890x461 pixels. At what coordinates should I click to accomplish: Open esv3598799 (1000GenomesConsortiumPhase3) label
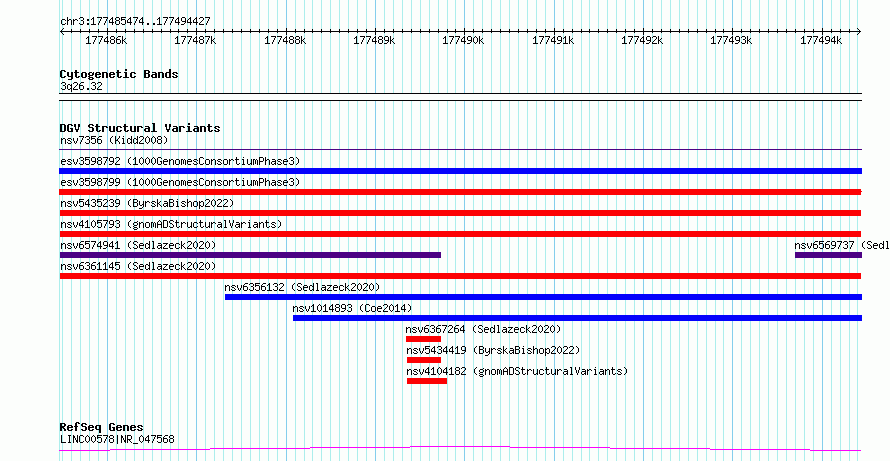(x=180, y=182)
